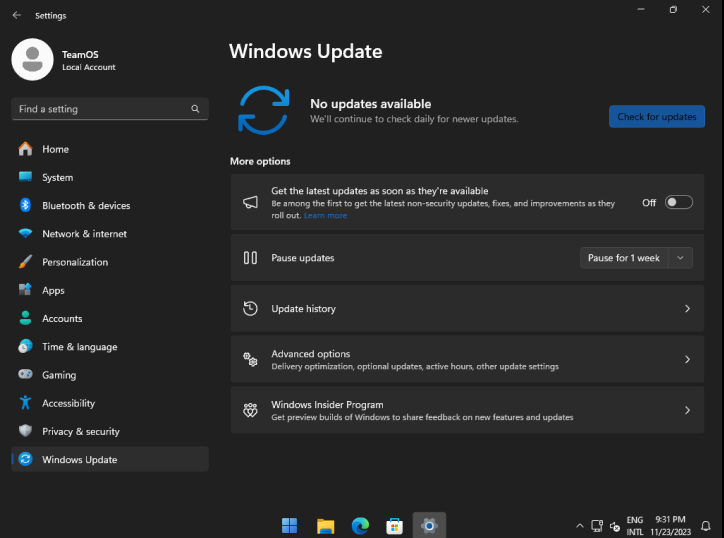Click the Accounts person icon

25,318
